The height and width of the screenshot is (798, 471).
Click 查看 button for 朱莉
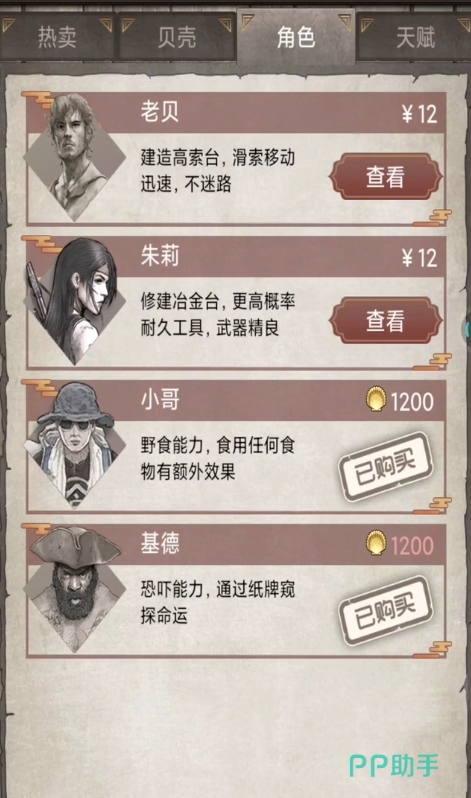[x=385, y=321]
